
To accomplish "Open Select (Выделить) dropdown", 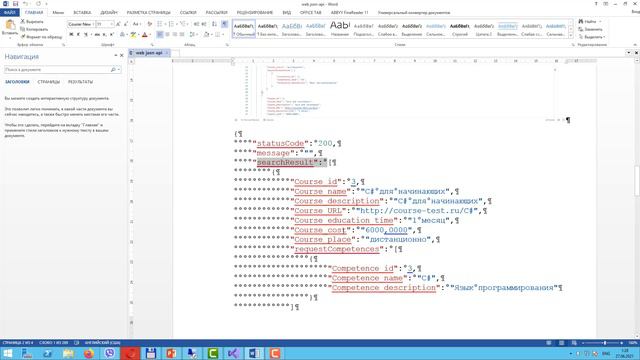I will 591,37.
